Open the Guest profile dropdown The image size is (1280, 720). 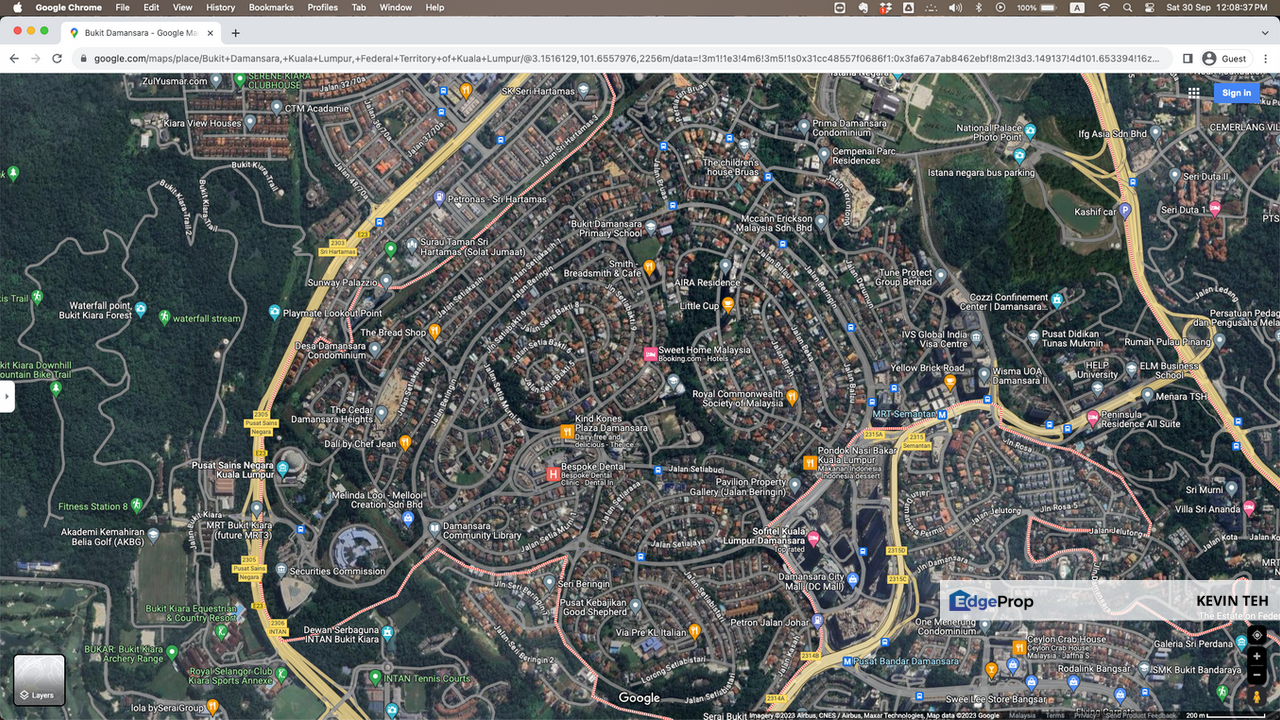[x=1225, y=59]
